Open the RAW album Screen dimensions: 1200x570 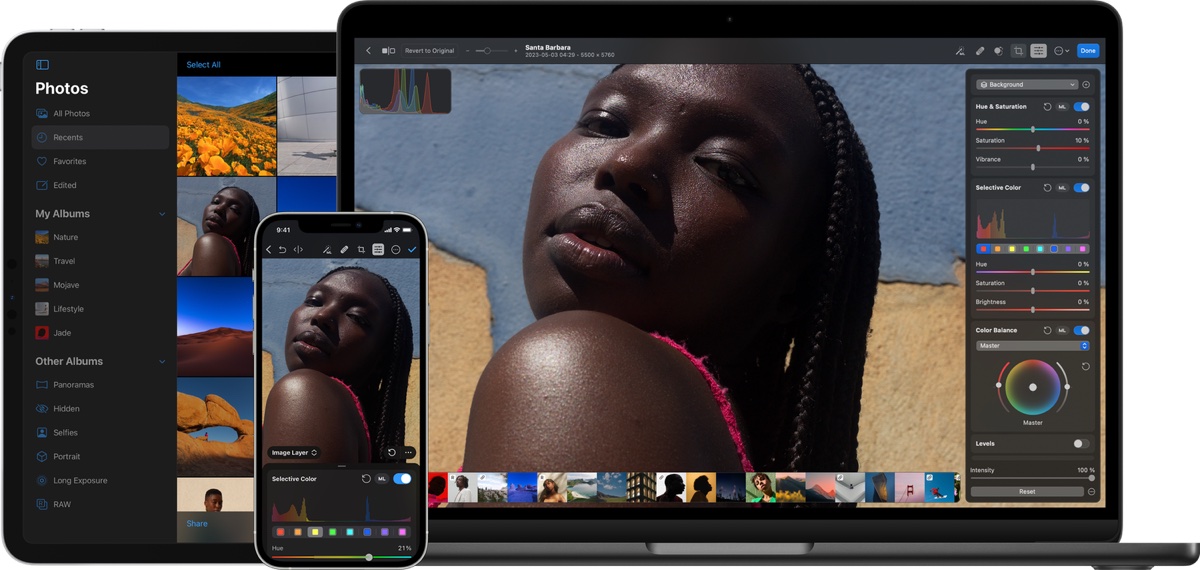100,505
